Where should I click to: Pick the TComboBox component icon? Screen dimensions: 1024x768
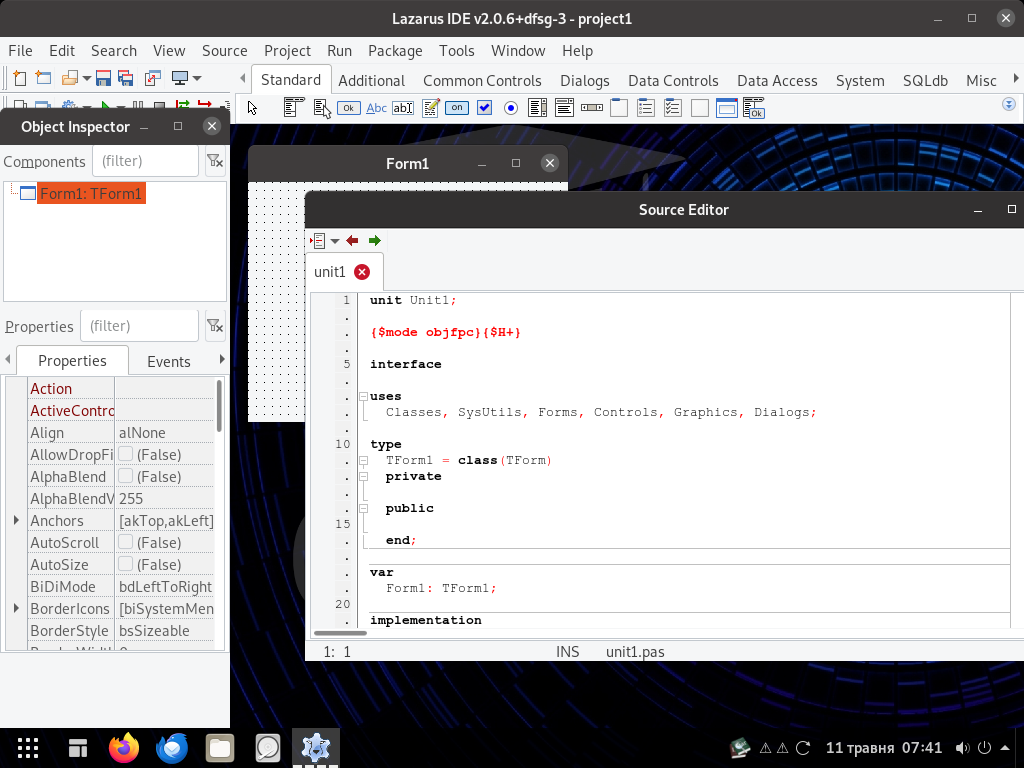click(x=564, y=108)
